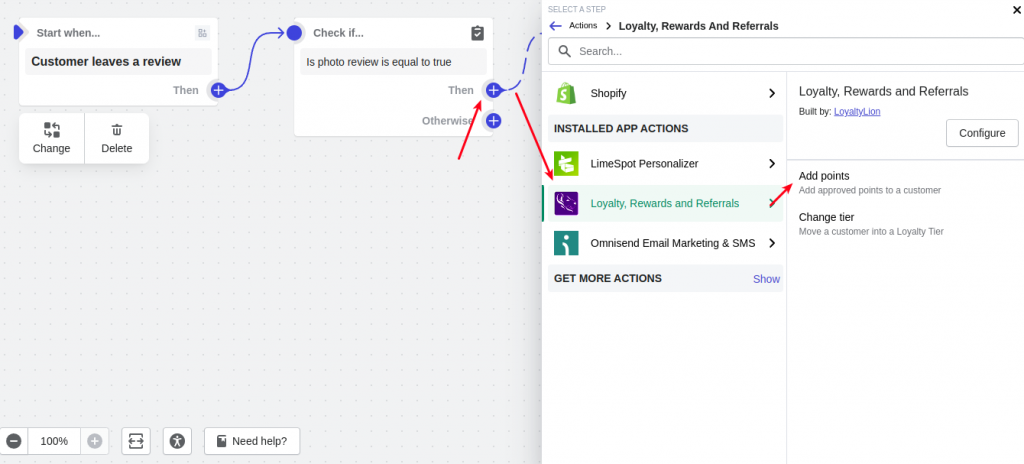This screenshot has width=1024, height=464.
Task: Click the 100% zoom level value
Action: (x=54, y=441)
